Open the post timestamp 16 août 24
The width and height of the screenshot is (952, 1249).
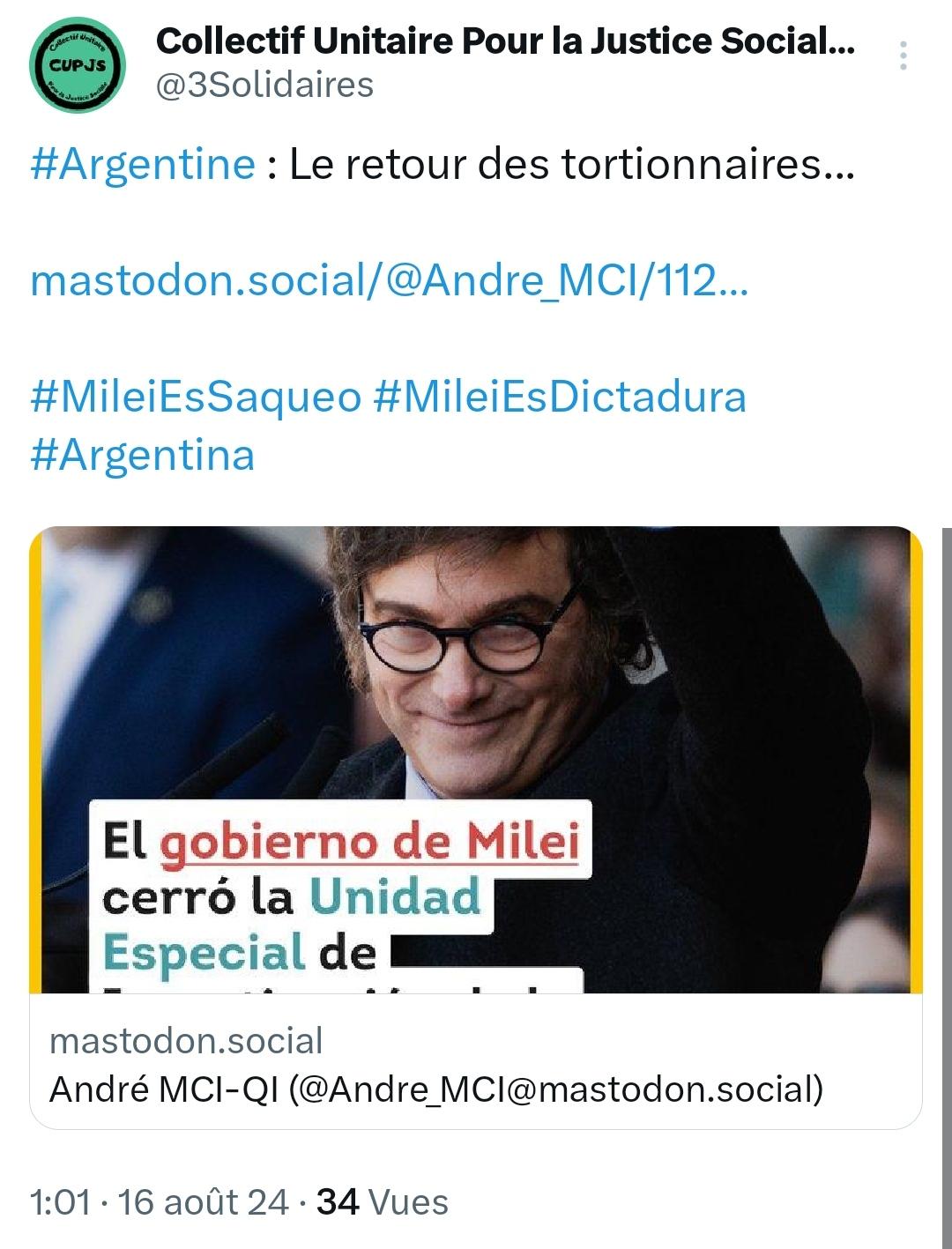[x=203, y=1202]
